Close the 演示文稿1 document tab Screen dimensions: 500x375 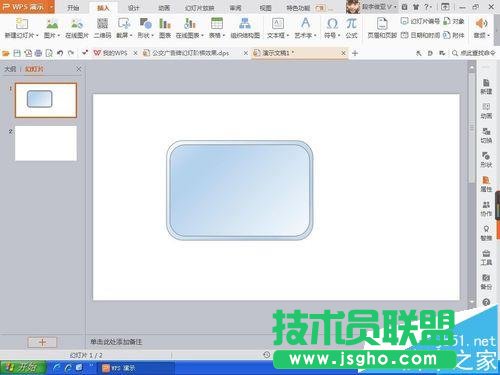pyautogui.click(x=344, y=53)
